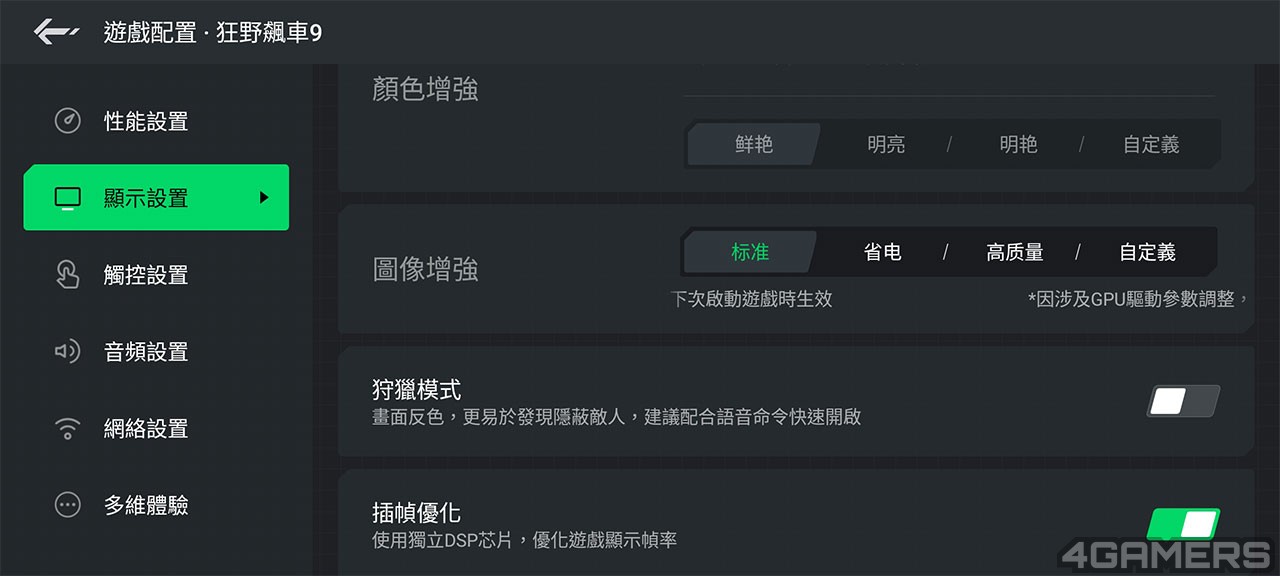Choose 自定義 for color enhancement
Image resolution: width=1280 pixels, height=576 pixels.
click(x=1151, y=144)
